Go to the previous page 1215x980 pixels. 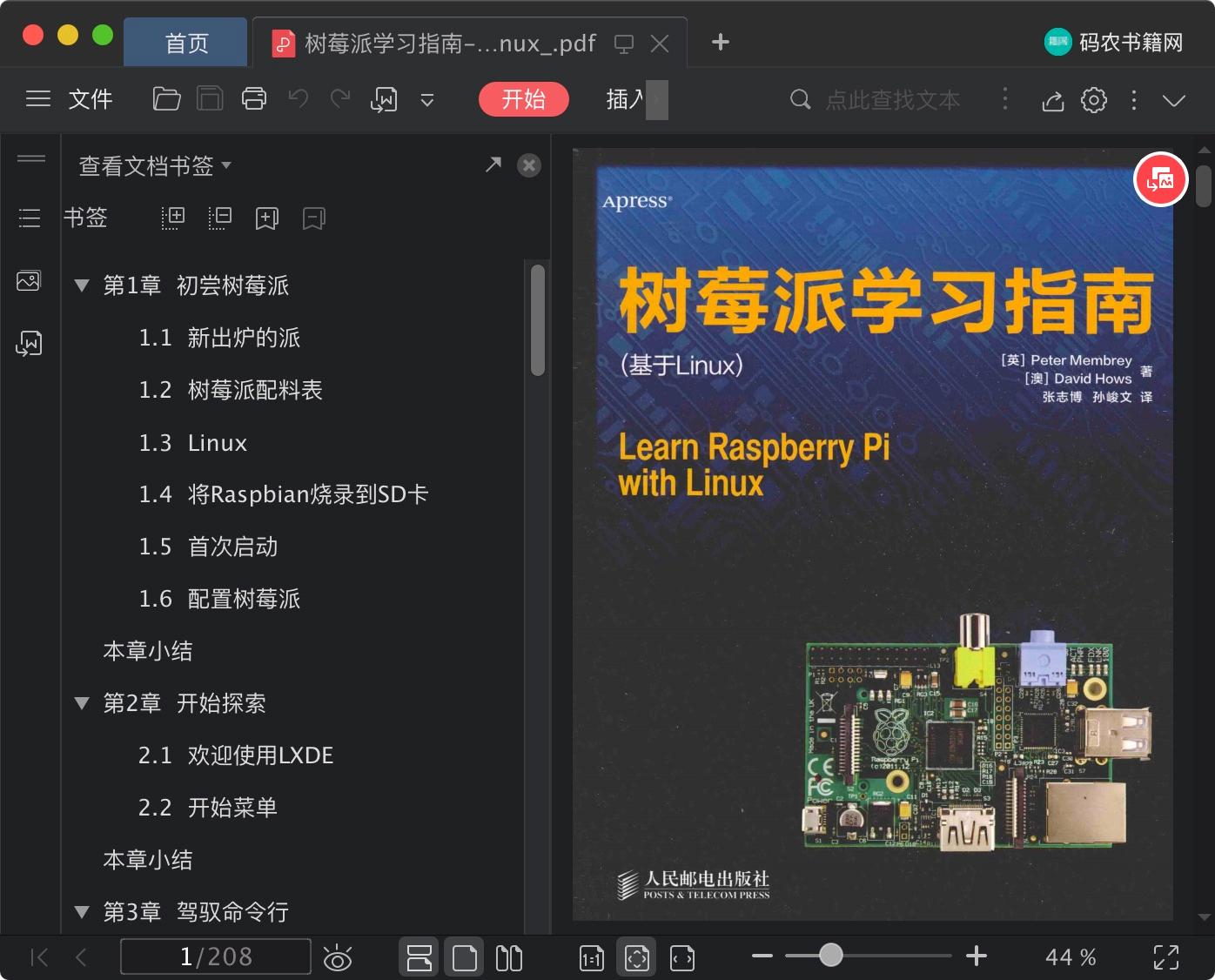coord(81,957)
